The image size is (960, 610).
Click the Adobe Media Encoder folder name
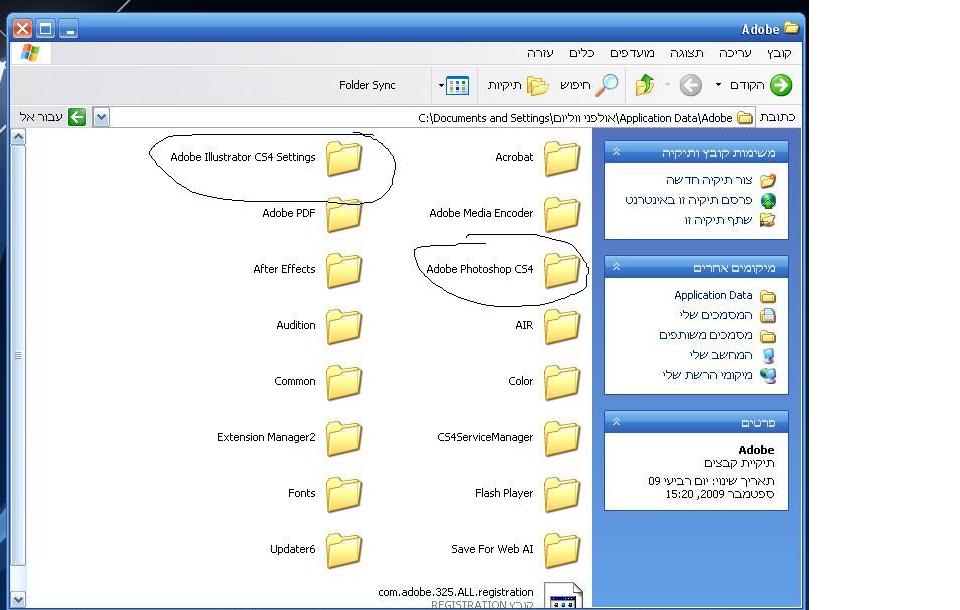click(x=481, y=213)
